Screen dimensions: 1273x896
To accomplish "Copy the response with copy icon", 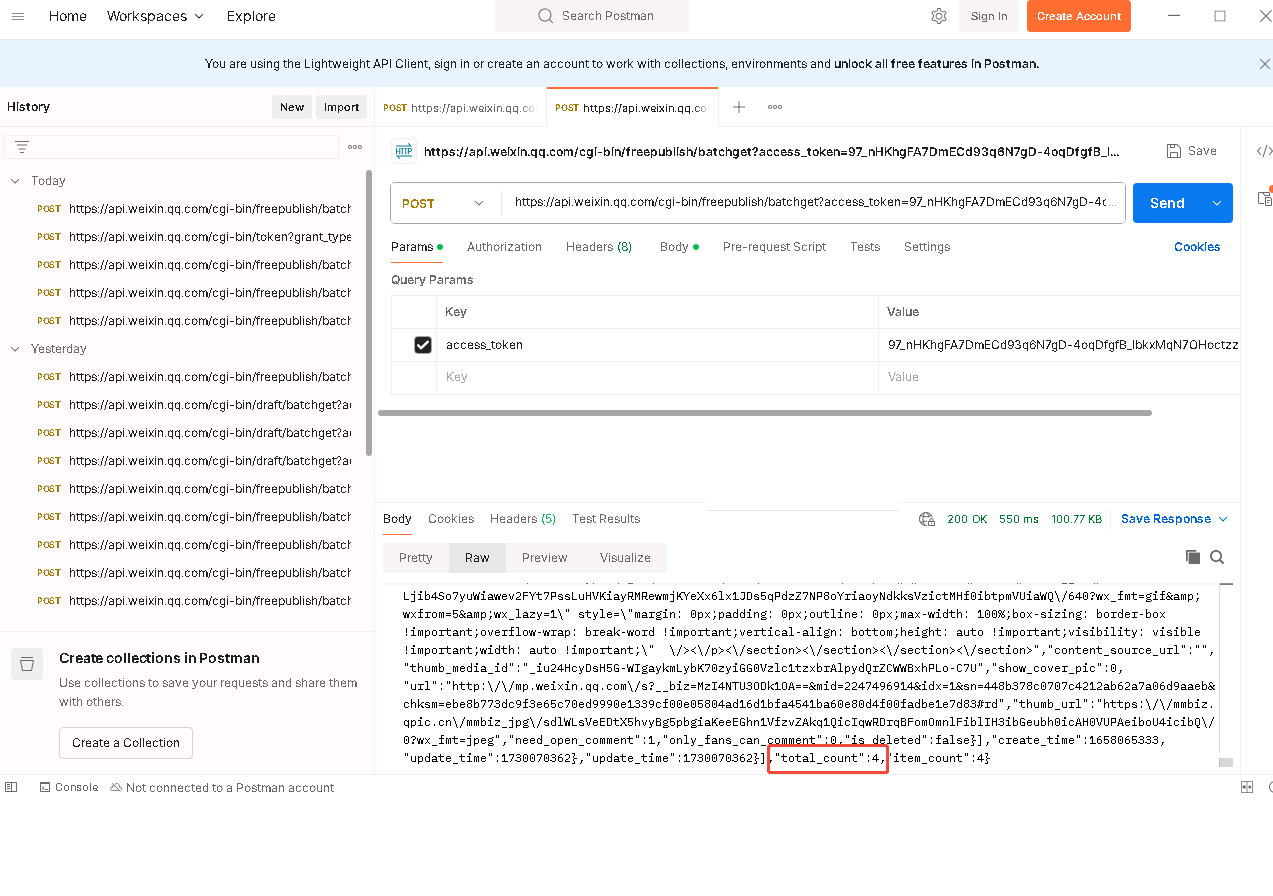I will click(x=1192, y=557).
